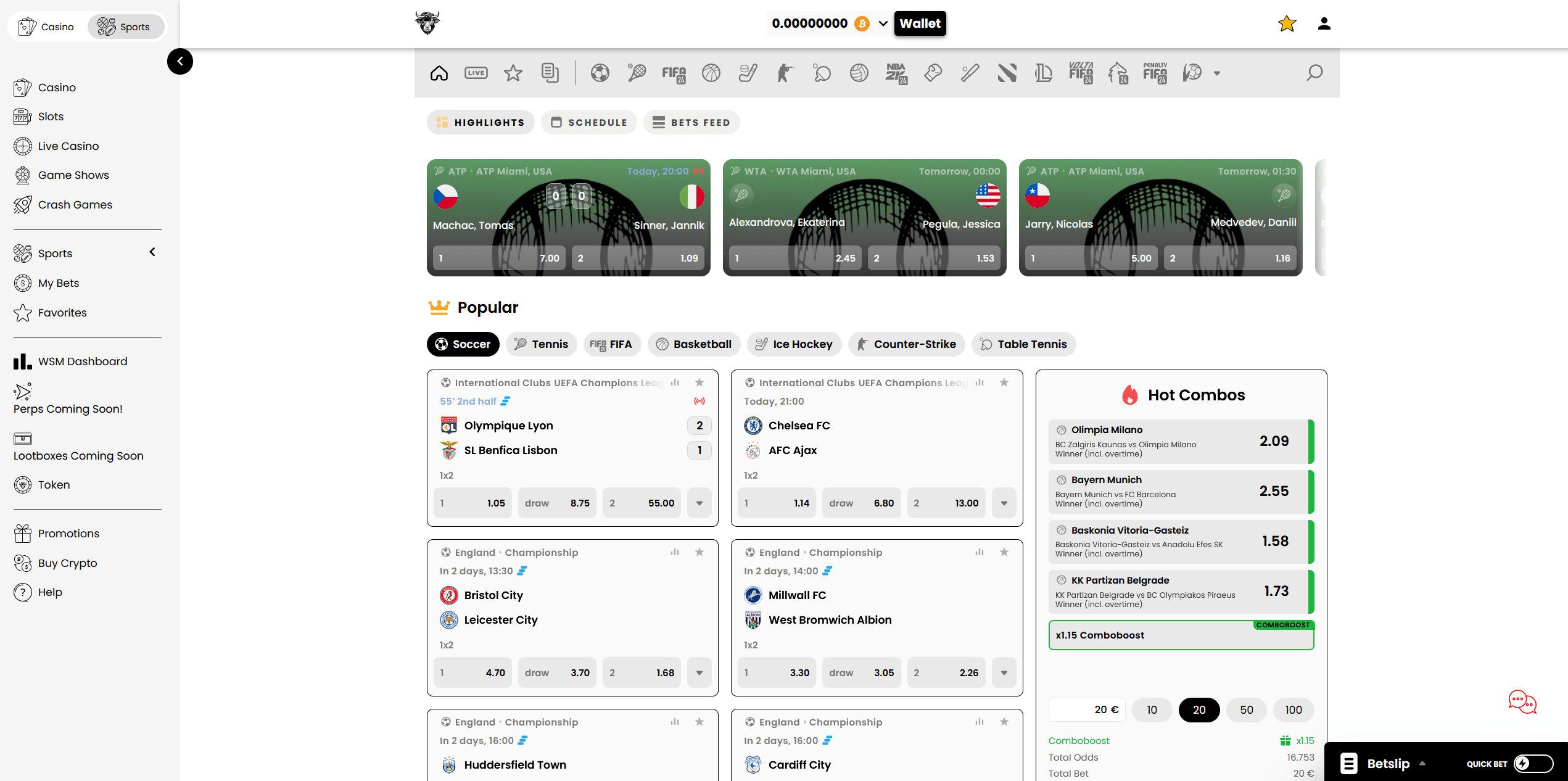
Task: Expand more sports dropdown arrow in toolbar
Action: click(1216, 73)
